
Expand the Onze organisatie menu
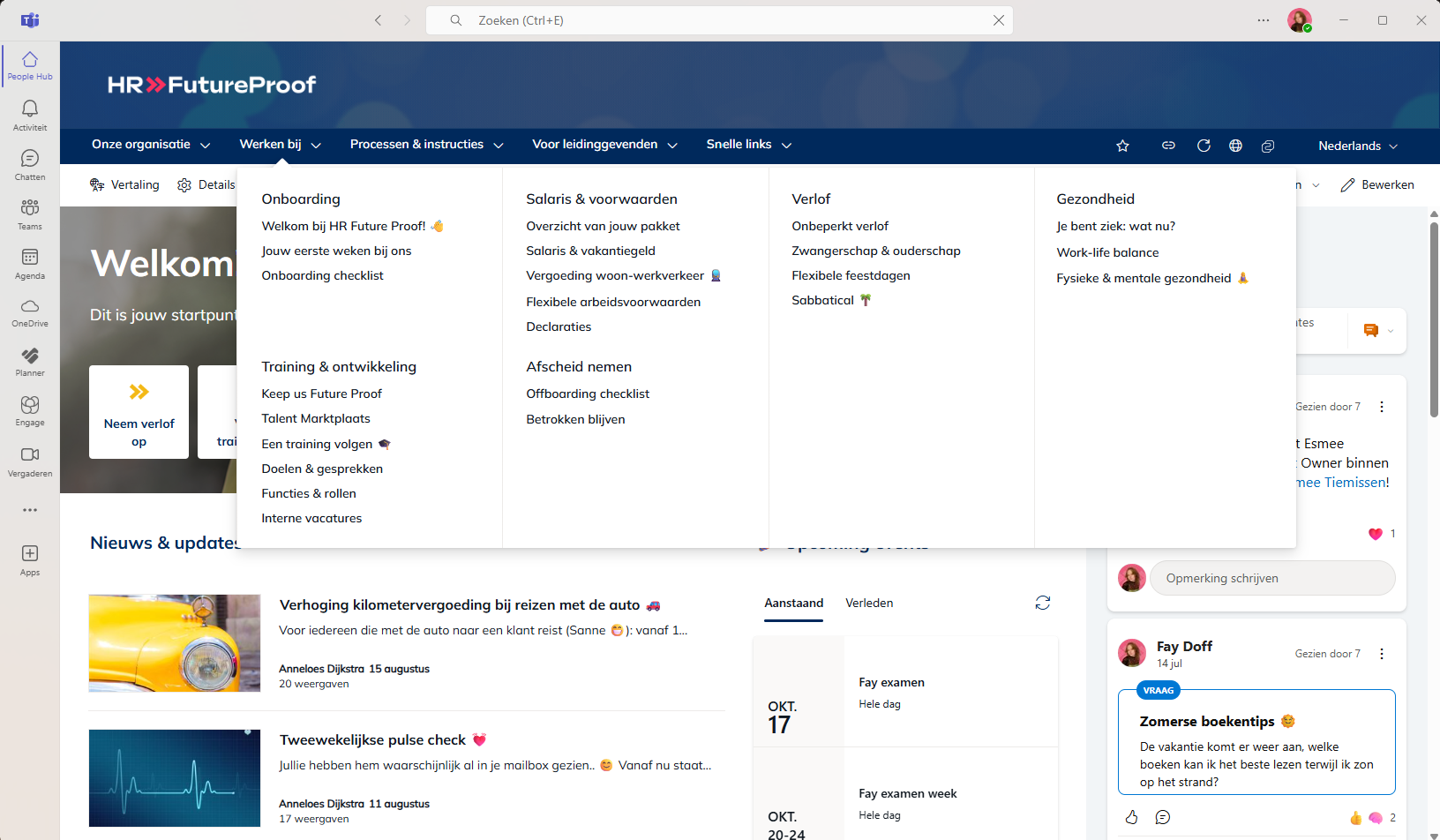151,145
